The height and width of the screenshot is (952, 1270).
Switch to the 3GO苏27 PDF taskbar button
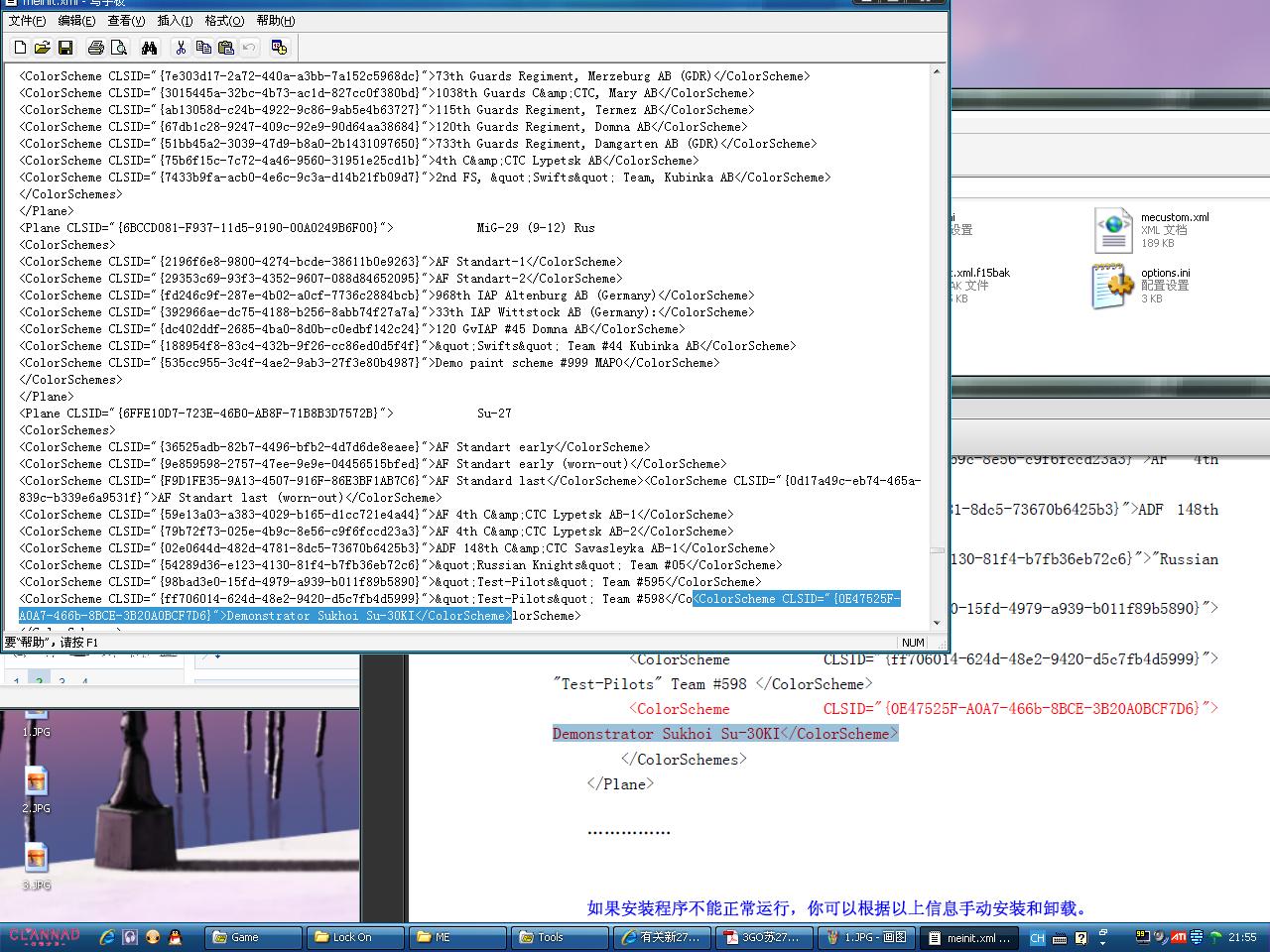tap(764, 937)
